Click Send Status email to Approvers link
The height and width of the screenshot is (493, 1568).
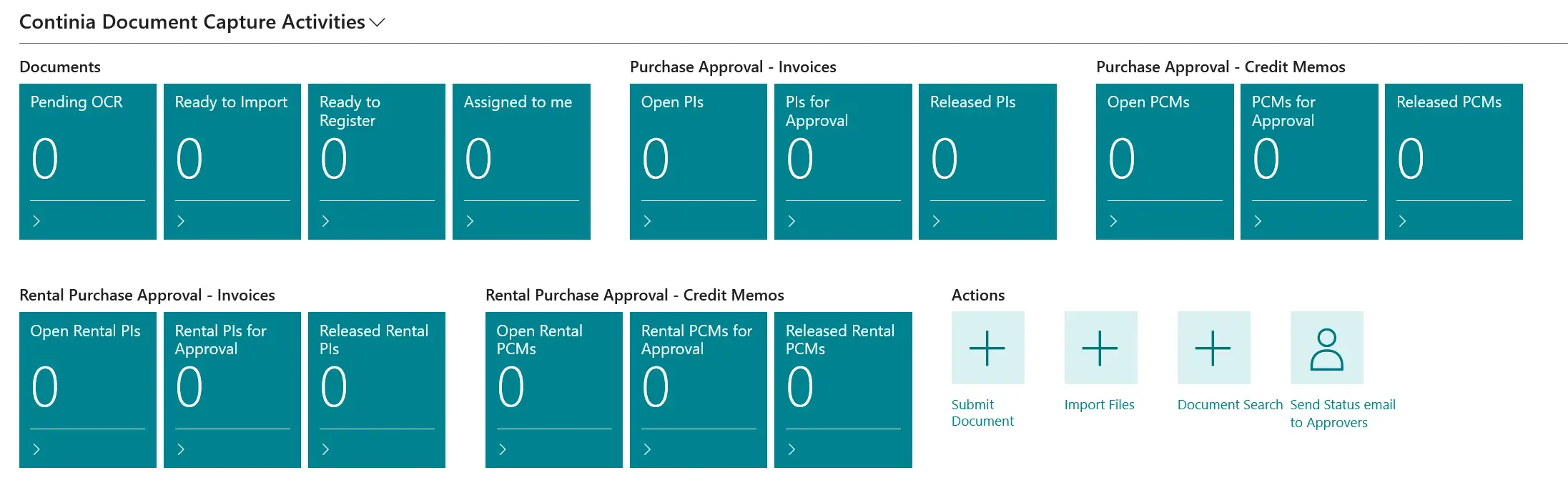(x=1342, y=414)
